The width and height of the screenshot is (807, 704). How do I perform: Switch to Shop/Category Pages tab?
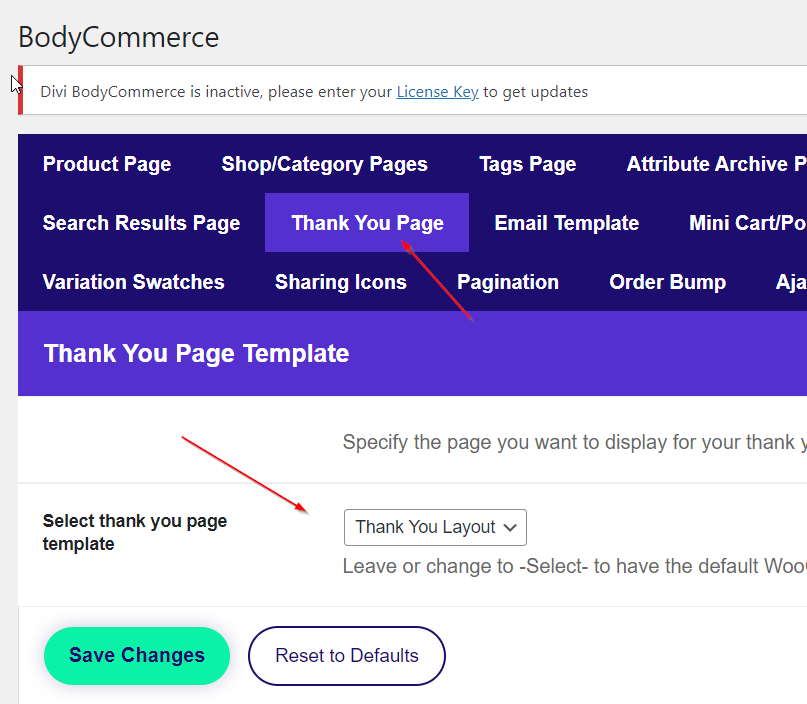[x=324, y=164]
